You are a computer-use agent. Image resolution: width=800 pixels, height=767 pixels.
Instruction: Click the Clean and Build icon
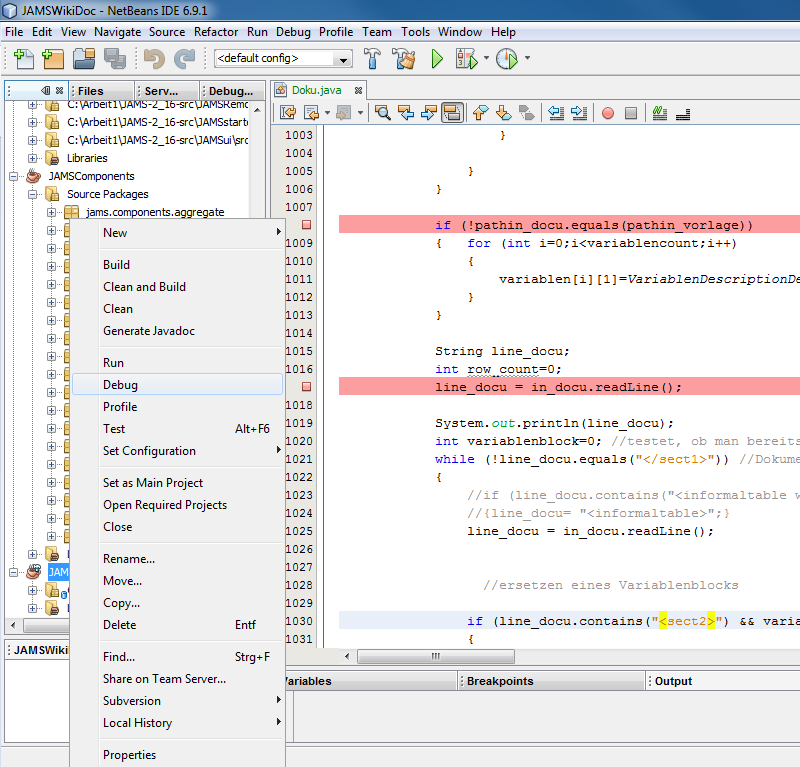tap(403, 59)
